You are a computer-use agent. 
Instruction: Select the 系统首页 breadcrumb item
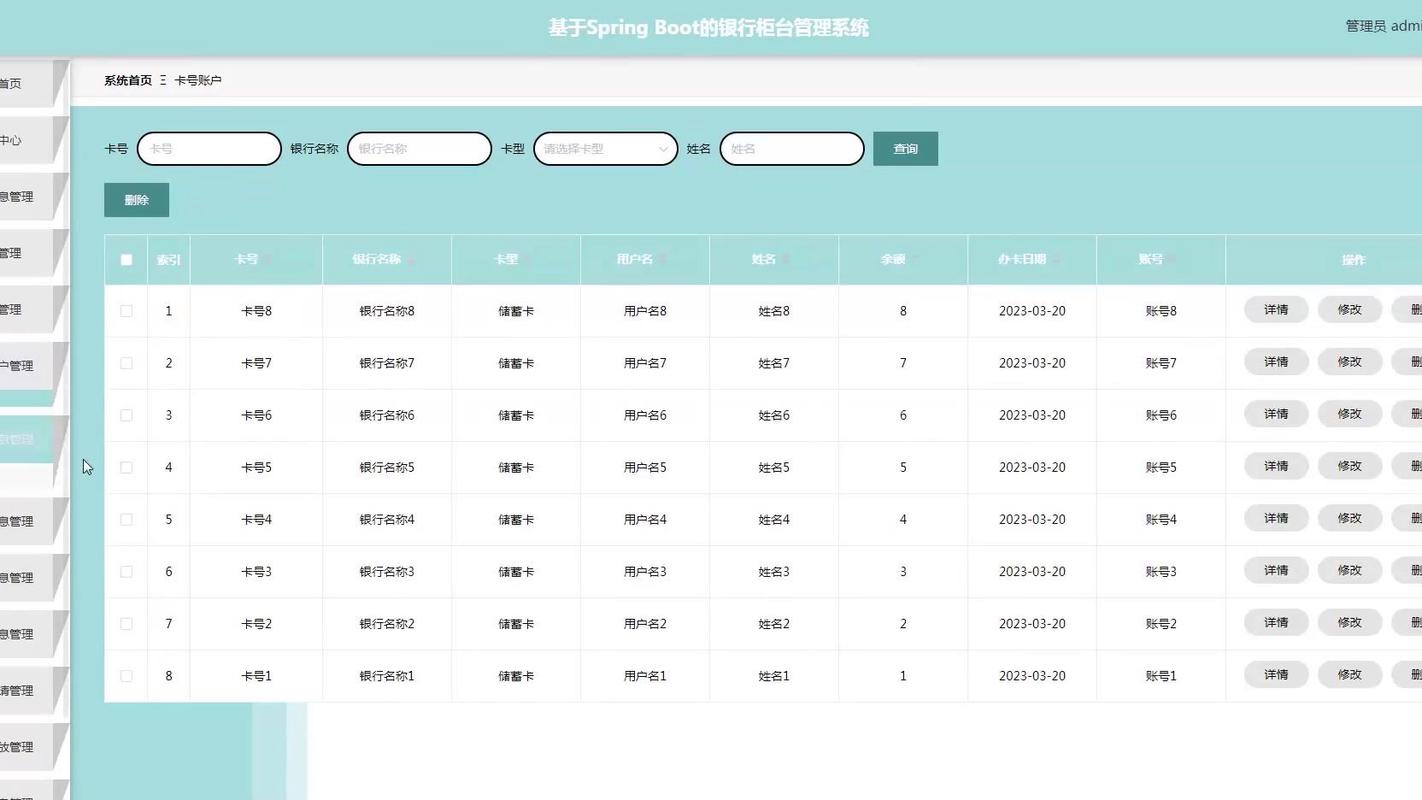tap(127, 80)
